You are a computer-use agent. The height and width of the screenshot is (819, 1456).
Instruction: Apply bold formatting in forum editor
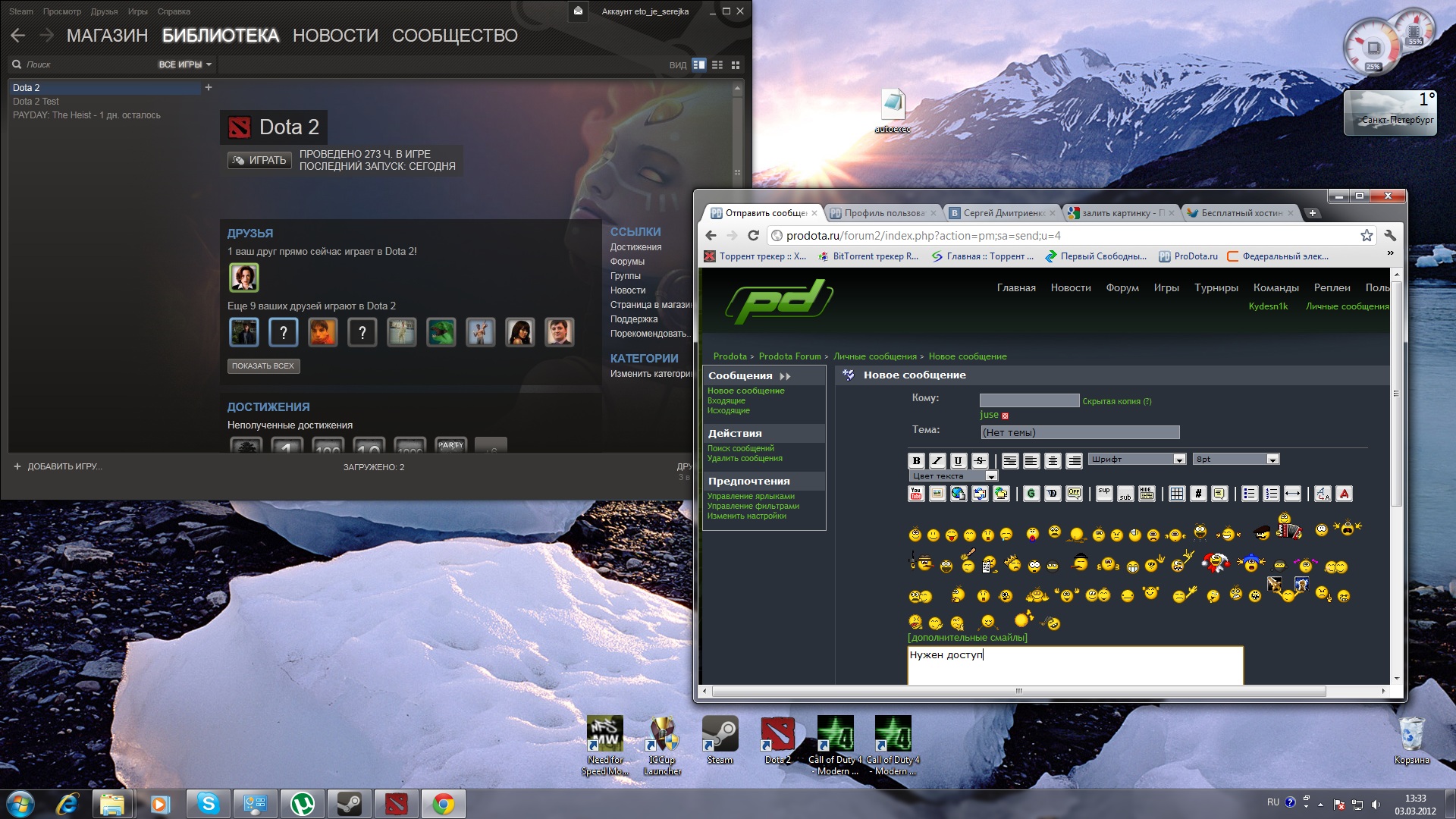[916, 460]
